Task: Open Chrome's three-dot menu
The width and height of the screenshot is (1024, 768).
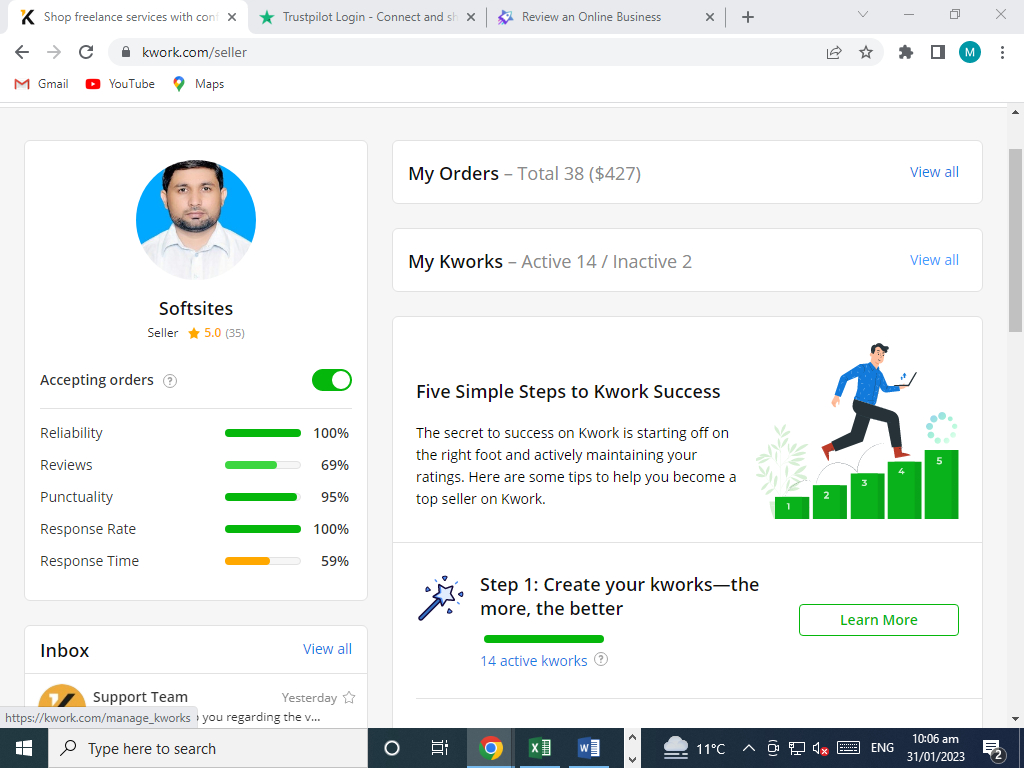Action: tap(1002, 52)
